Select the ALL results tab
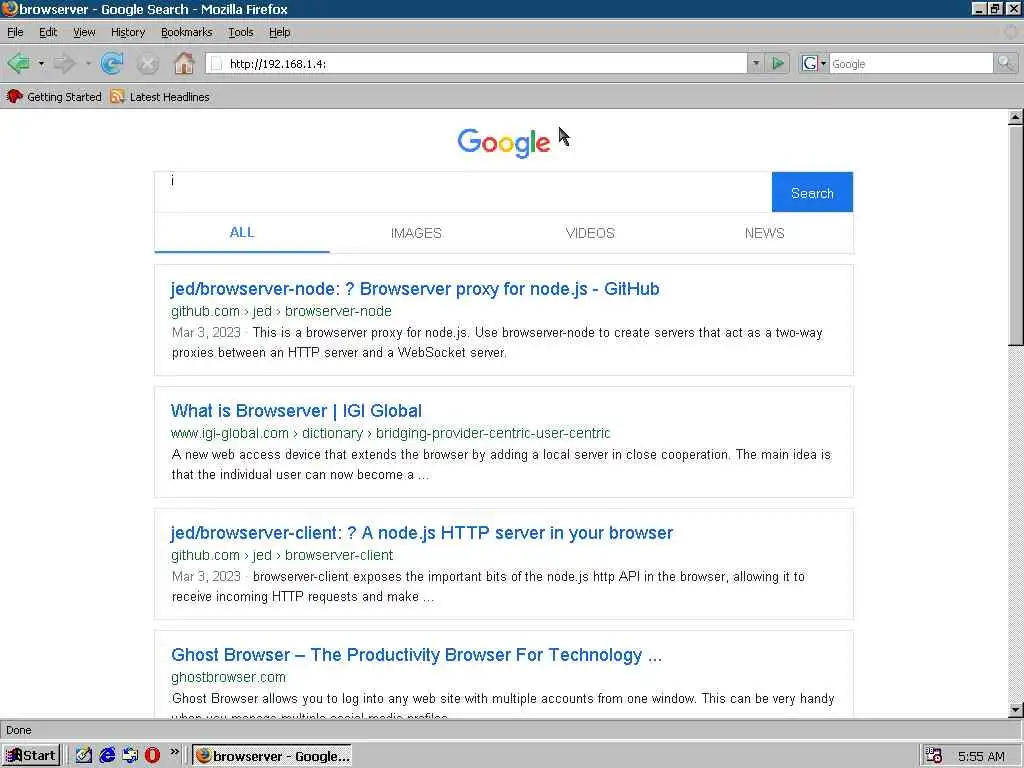This screenshot has width=1024, height=768. click(242, 232)
